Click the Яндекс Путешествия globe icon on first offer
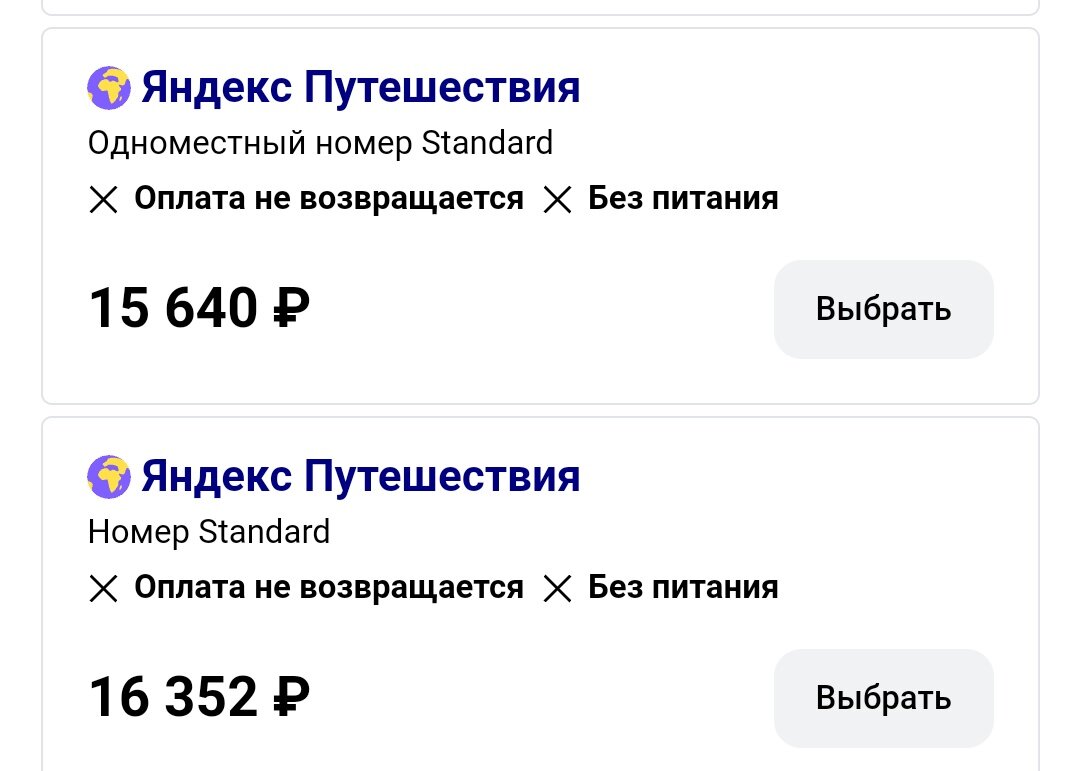This screenshot has width=1080, height=771. 108,87
